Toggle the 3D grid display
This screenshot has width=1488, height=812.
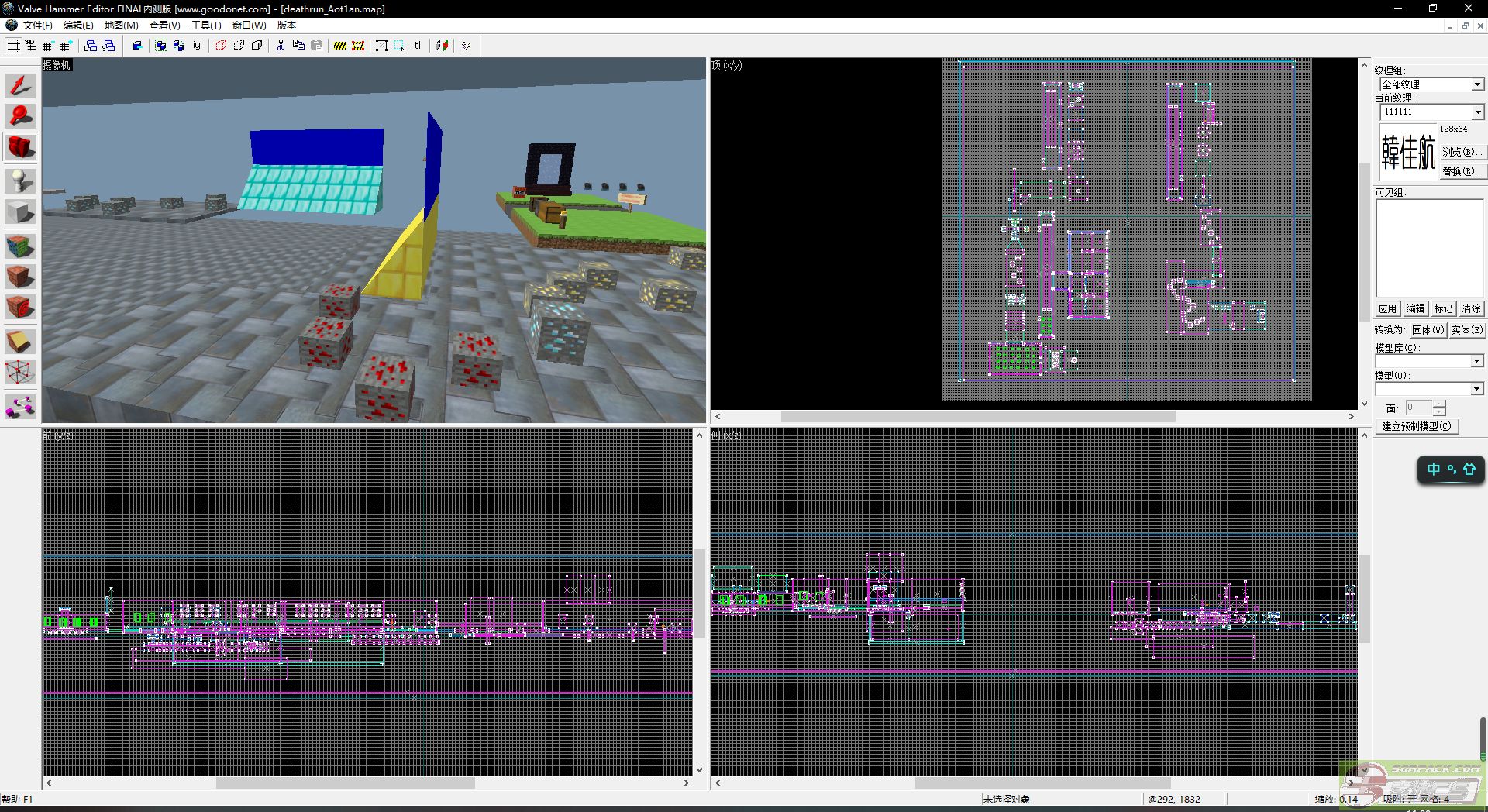(30, 46)
